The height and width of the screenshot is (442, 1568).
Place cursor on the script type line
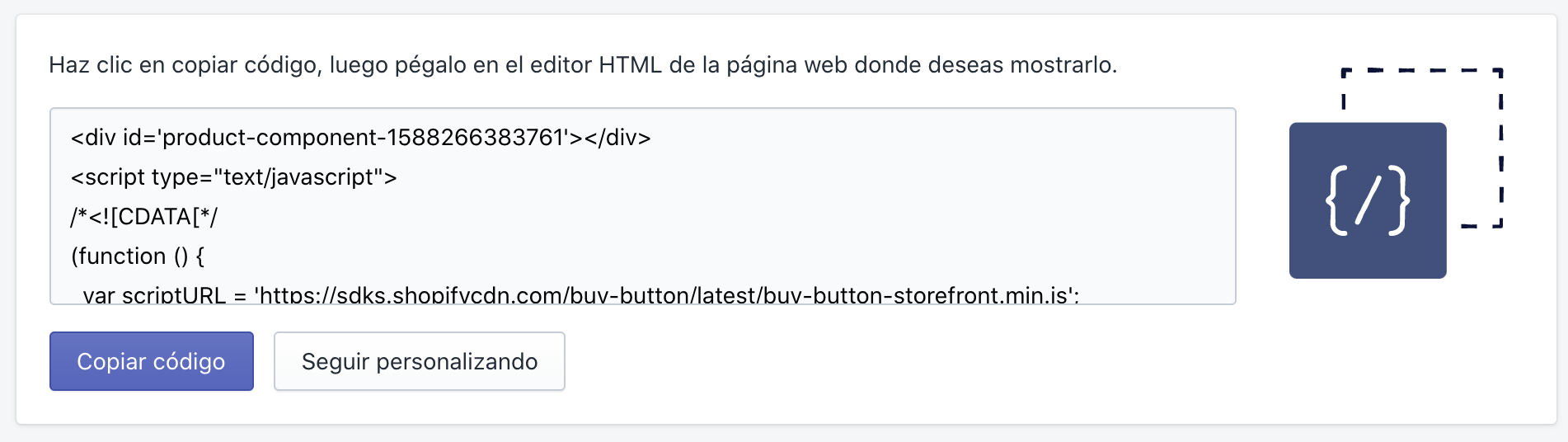coord(233,177)
